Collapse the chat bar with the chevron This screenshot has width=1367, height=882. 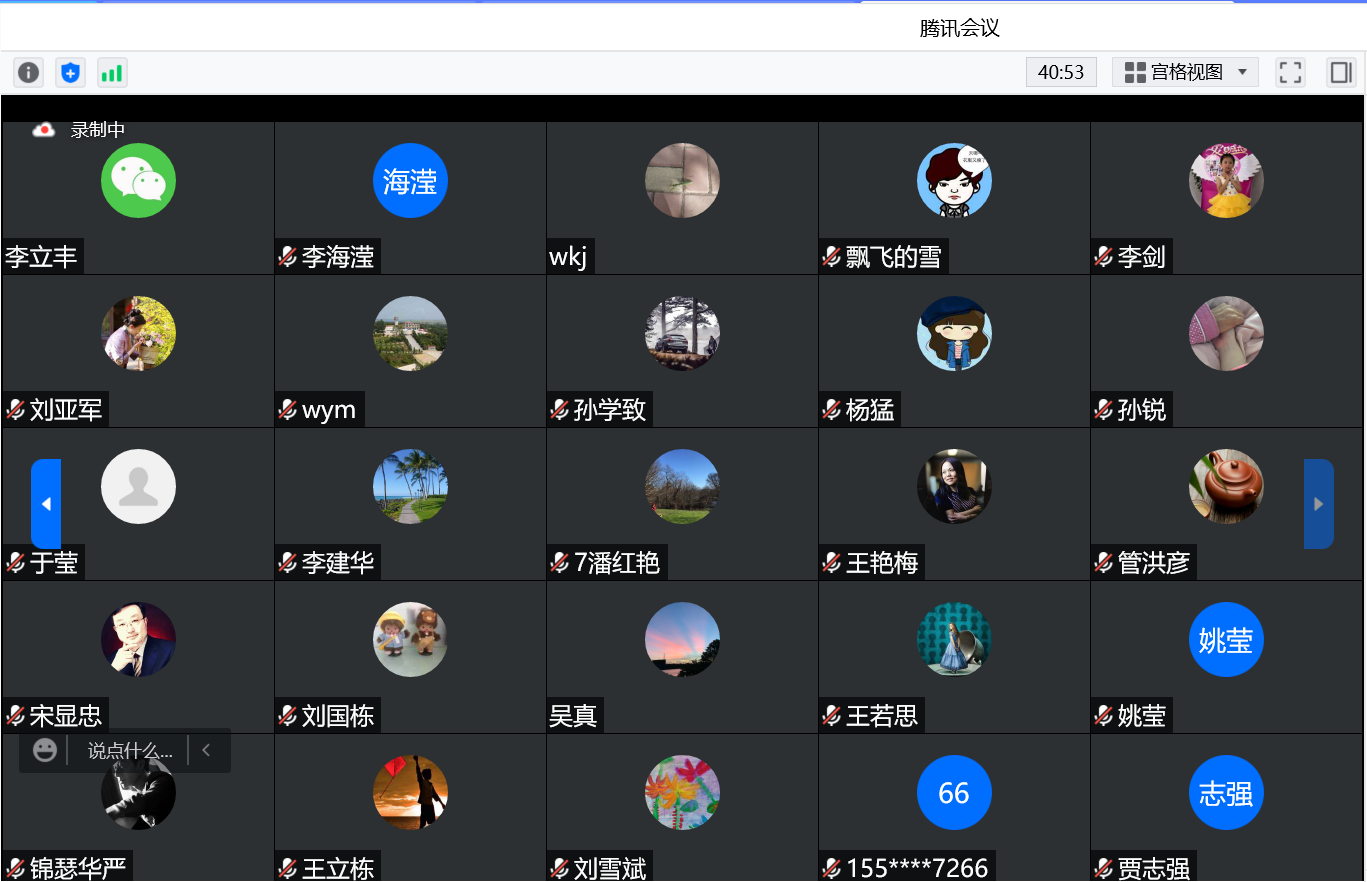(x=206, y=750)
